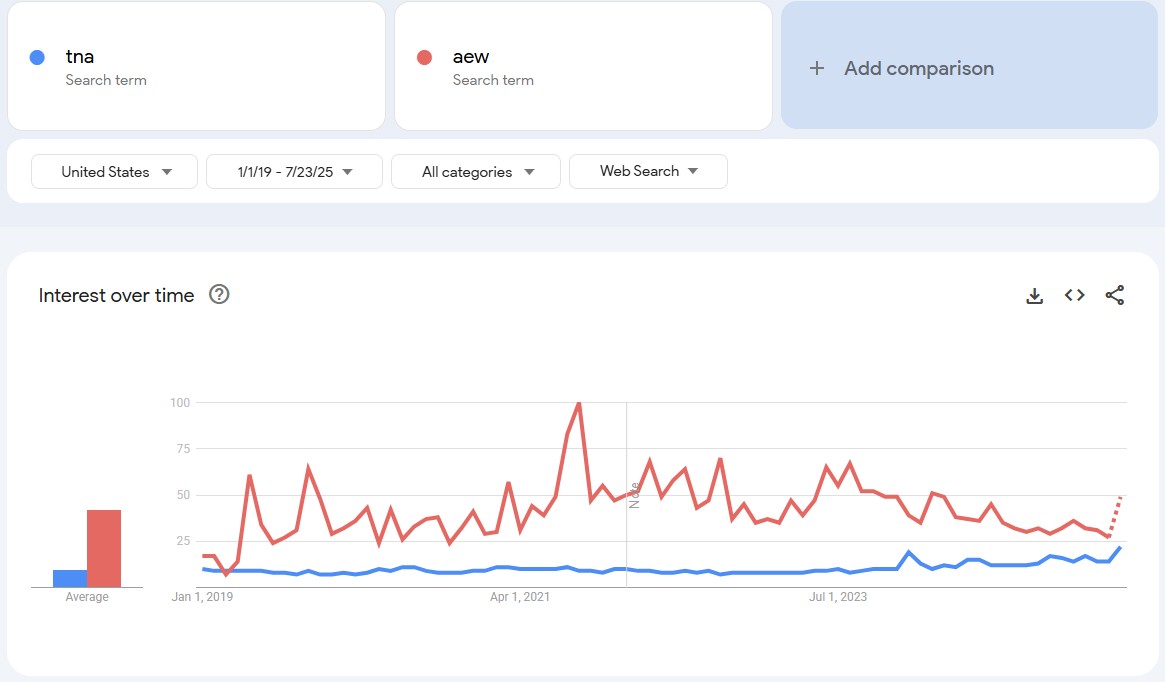The image size is (1165, 682).
Task: Edit the aew search term box
Action: (x=583, y=66)
